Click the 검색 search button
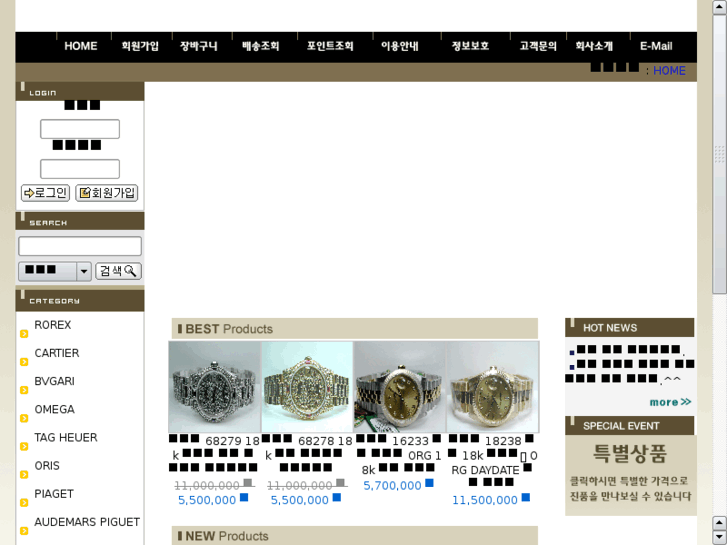Image resolution: width=727 pixels, height=545 pixels. pyautogui.click(x=118, y=271)
